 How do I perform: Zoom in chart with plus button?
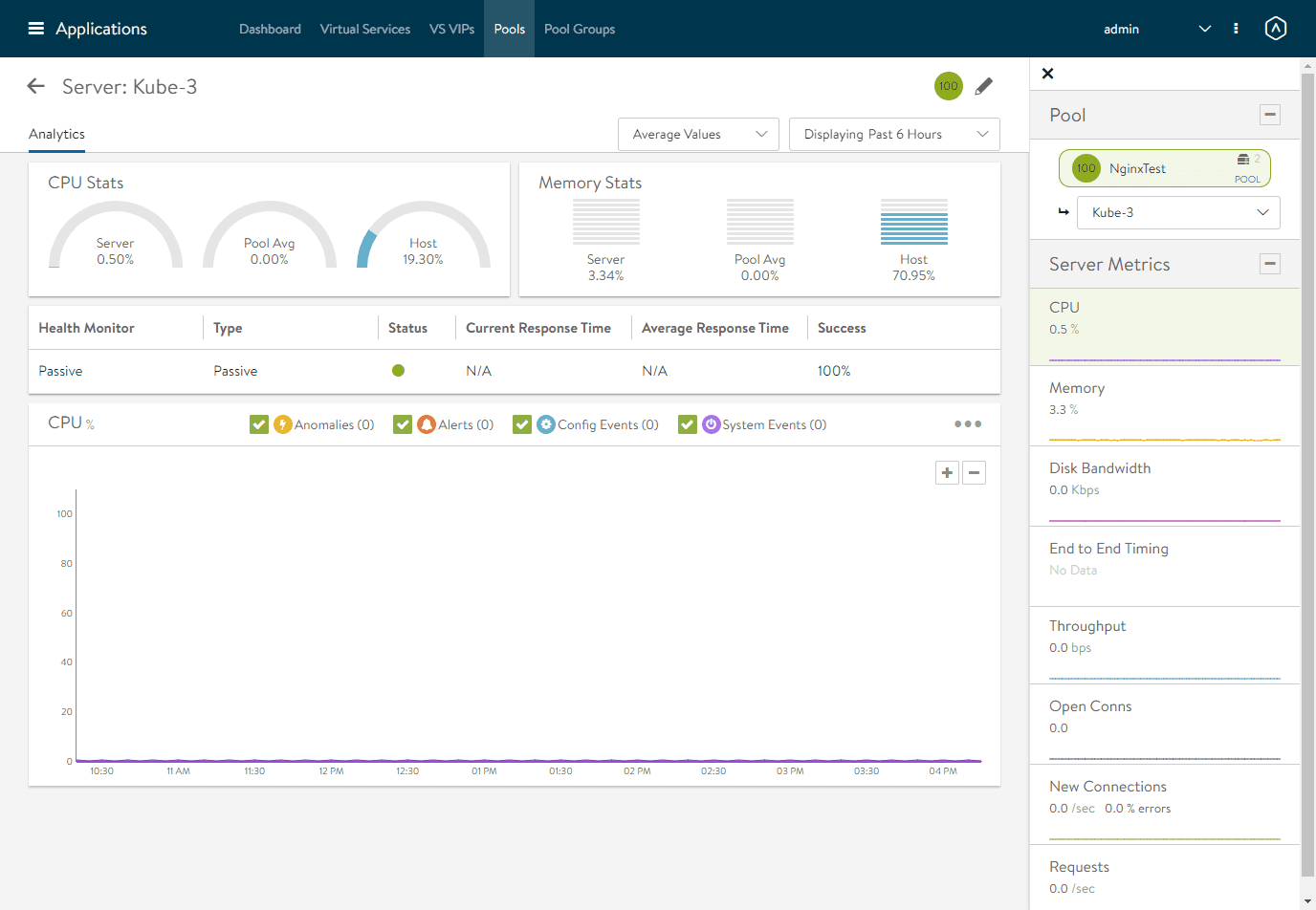(947, 473)
